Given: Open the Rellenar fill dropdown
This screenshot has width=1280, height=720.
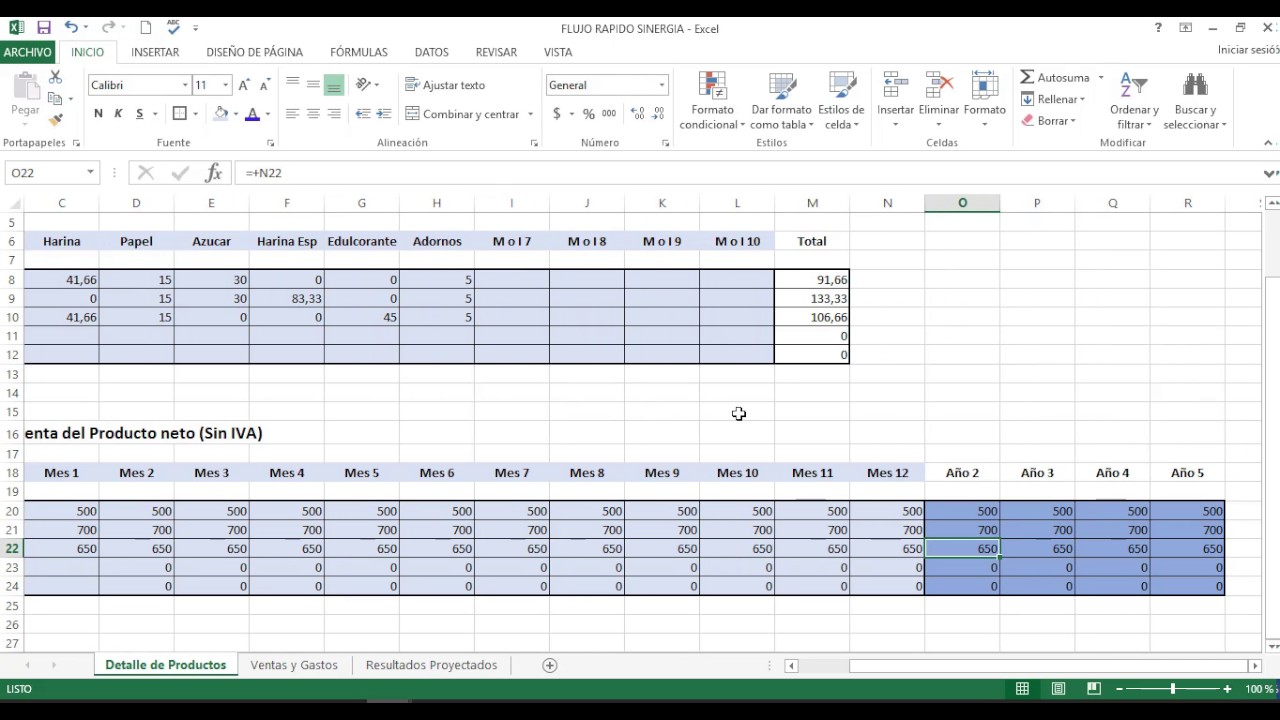Looking at the screenshot, I should [x=1054, y=99].
